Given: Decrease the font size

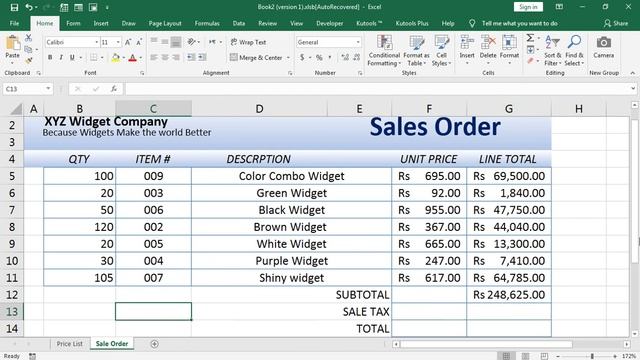Looking at the screenshot, I should click(x=139, y=42).
